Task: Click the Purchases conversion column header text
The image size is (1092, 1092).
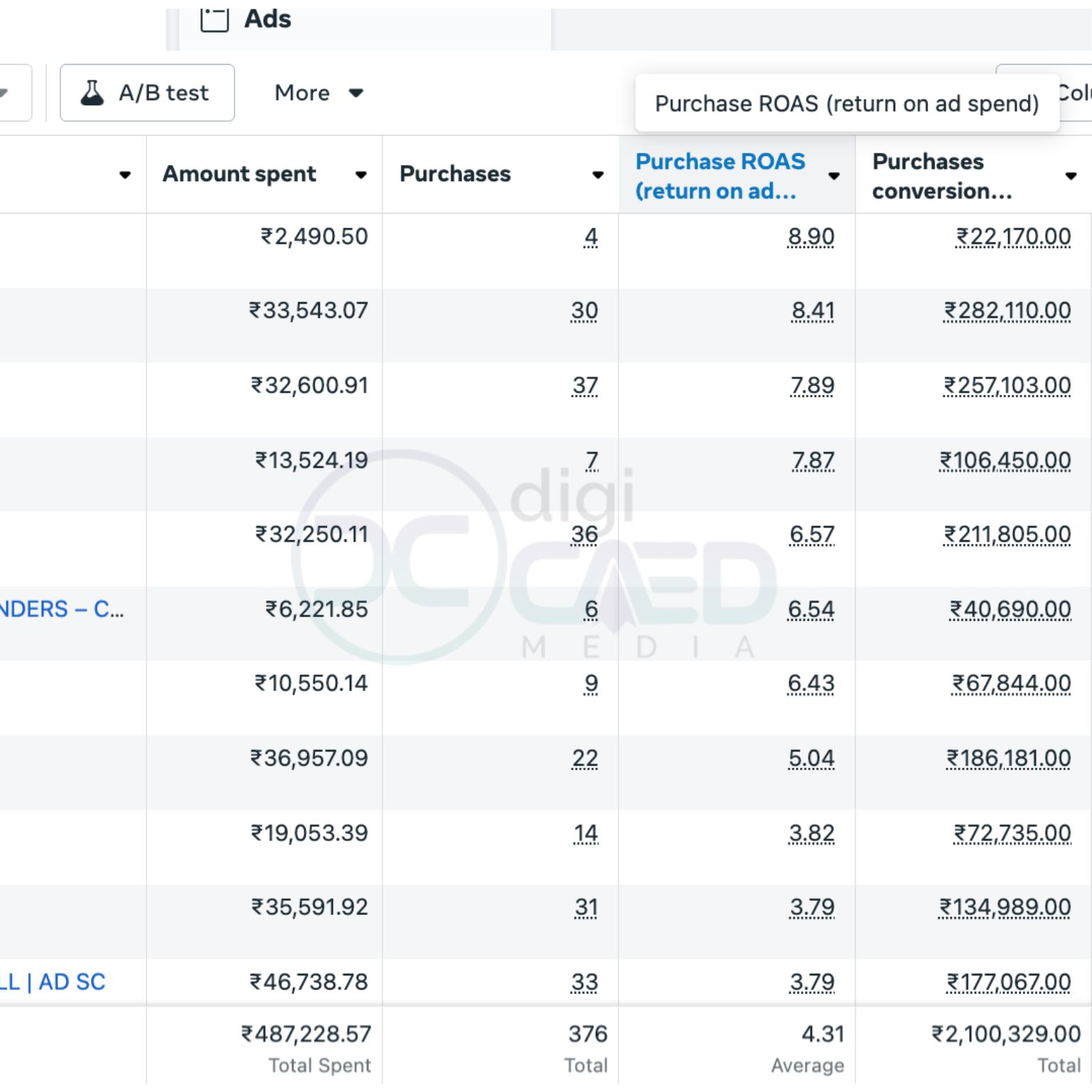Action: click(x=941, y=176)
